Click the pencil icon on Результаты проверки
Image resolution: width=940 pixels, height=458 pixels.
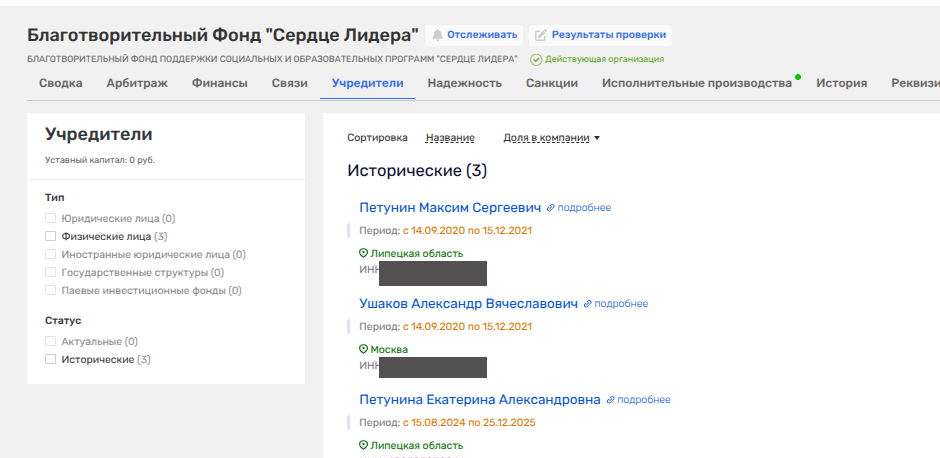click(541, 35)
